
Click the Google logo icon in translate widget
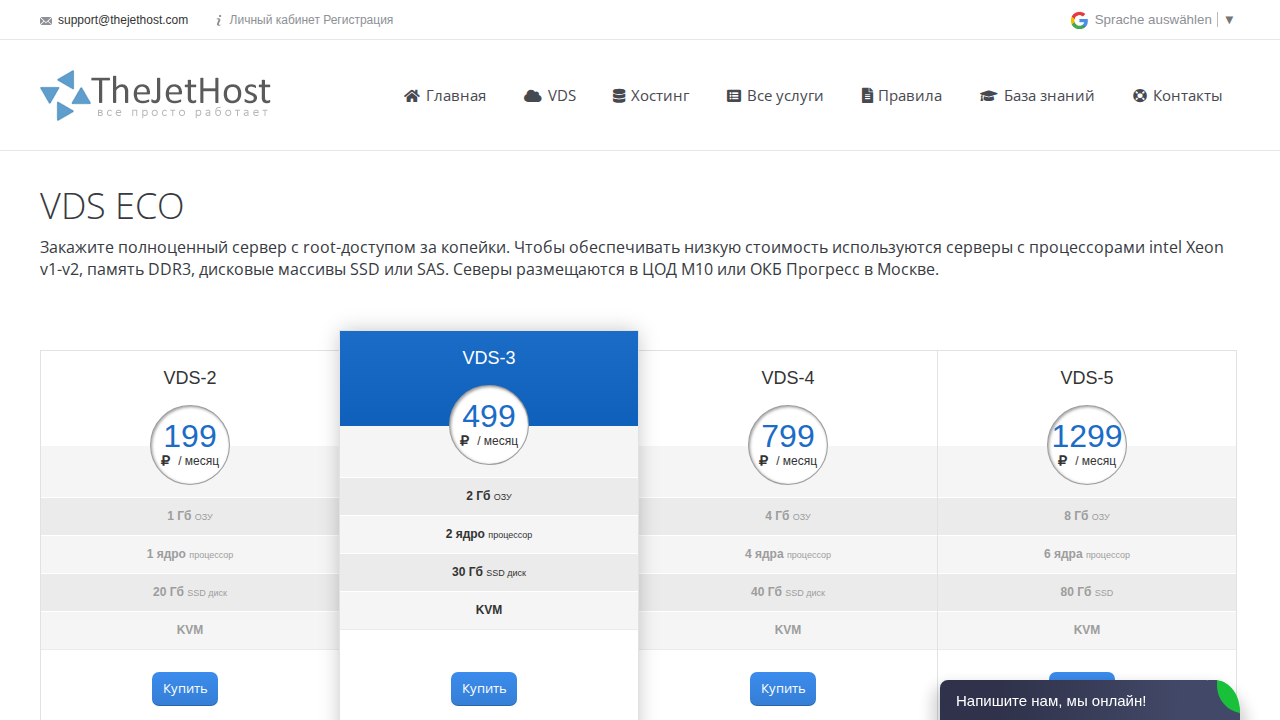[x=1079, y=20]
